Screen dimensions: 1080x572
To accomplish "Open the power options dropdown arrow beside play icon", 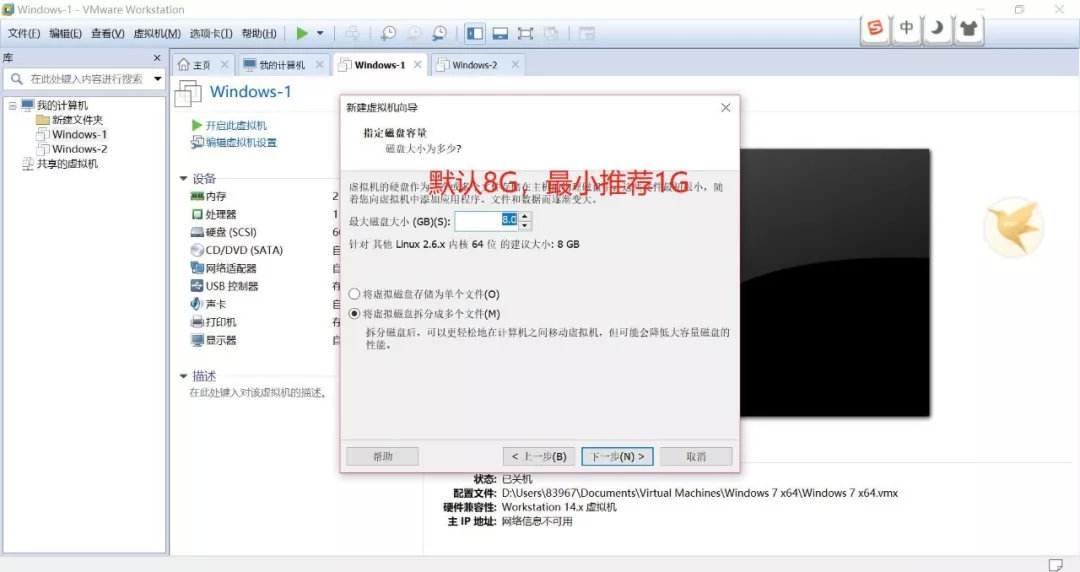I will click(x=320, y=33).
